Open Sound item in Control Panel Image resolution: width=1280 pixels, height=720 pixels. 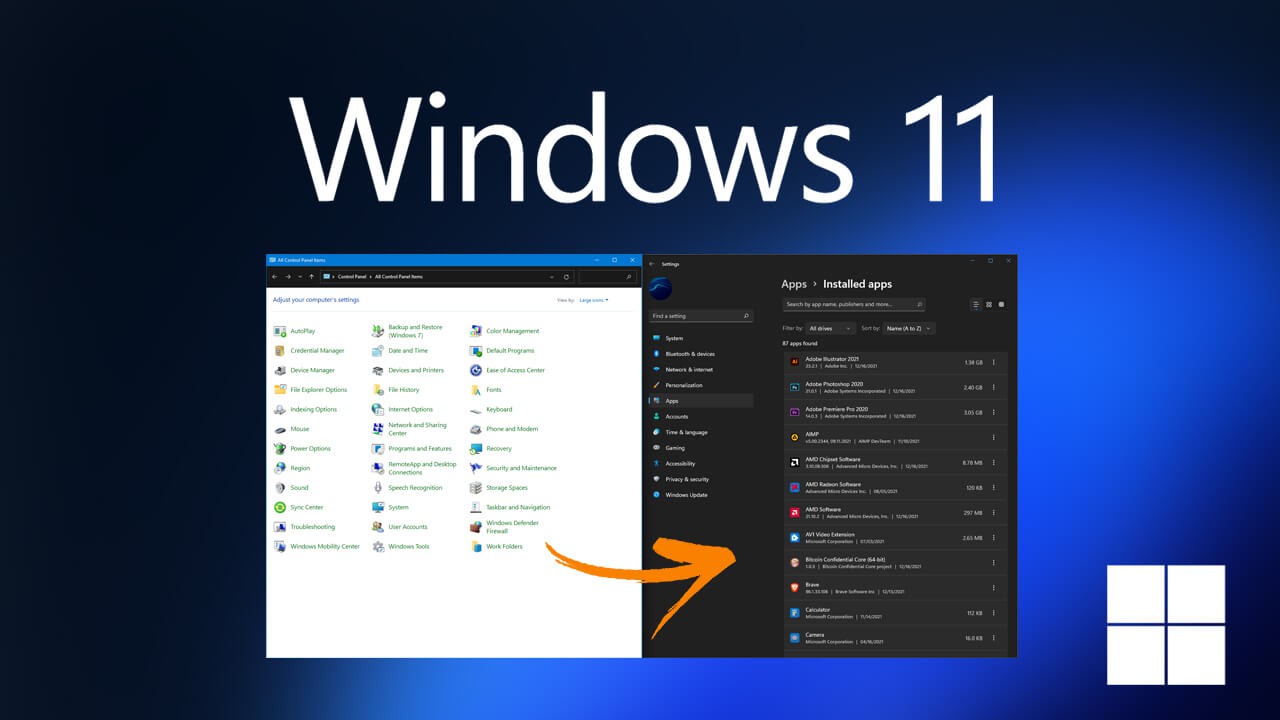(291, 488)
